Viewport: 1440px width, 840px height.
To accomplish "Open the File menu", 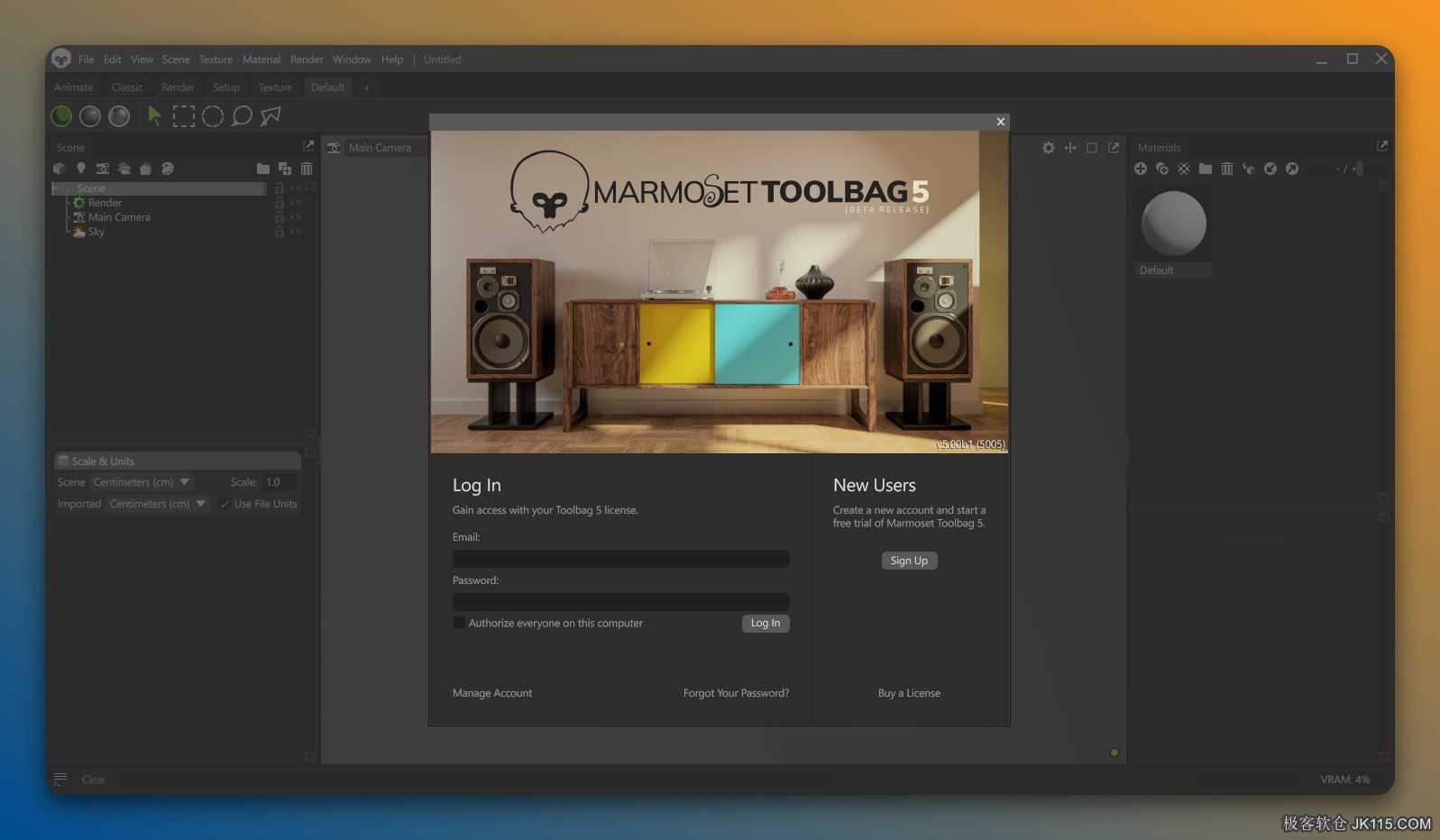I will pyautogui.click(x=86, y=59).
